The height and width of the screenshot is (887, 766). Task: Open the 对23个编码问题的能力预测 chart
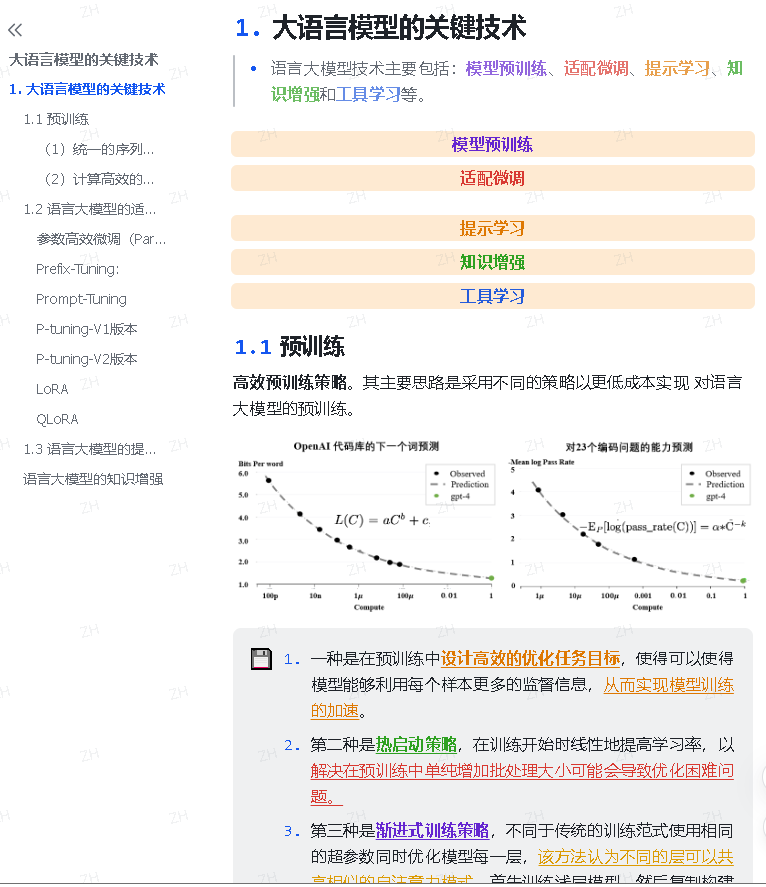(x=630, y=526)
